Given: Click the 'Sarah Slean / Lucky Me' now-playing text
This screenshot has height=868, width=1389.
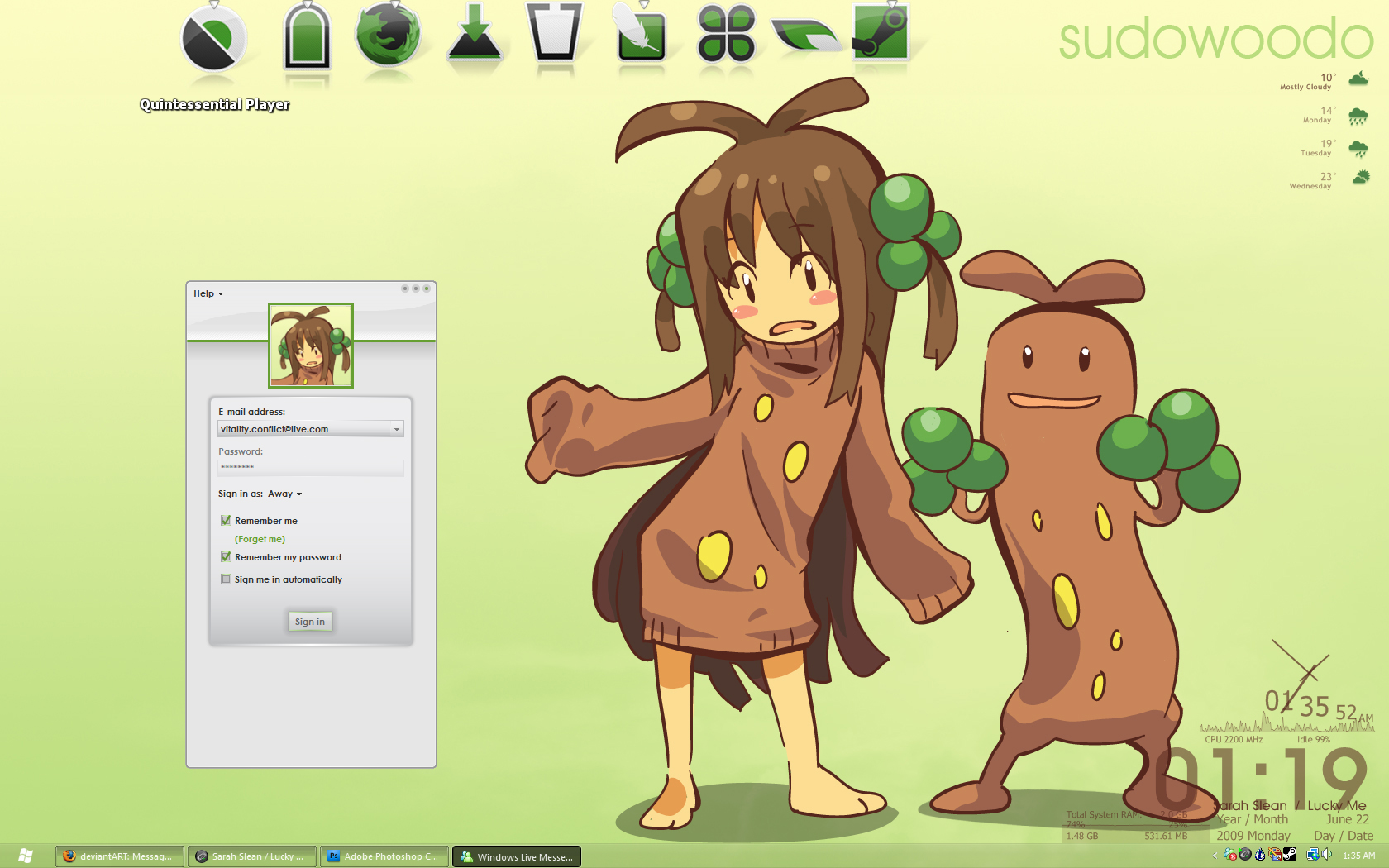Looking at the screenshot, I should (x=1291, y=805).
